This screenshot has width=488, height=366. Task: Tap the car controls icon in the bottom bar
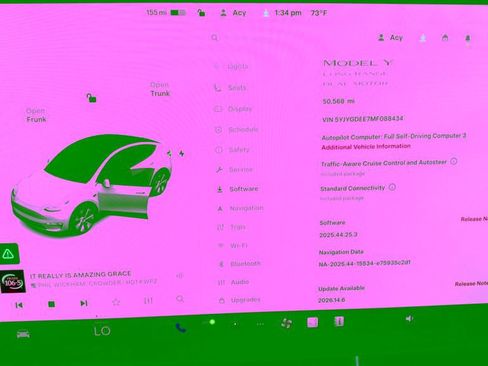point(23,334)
